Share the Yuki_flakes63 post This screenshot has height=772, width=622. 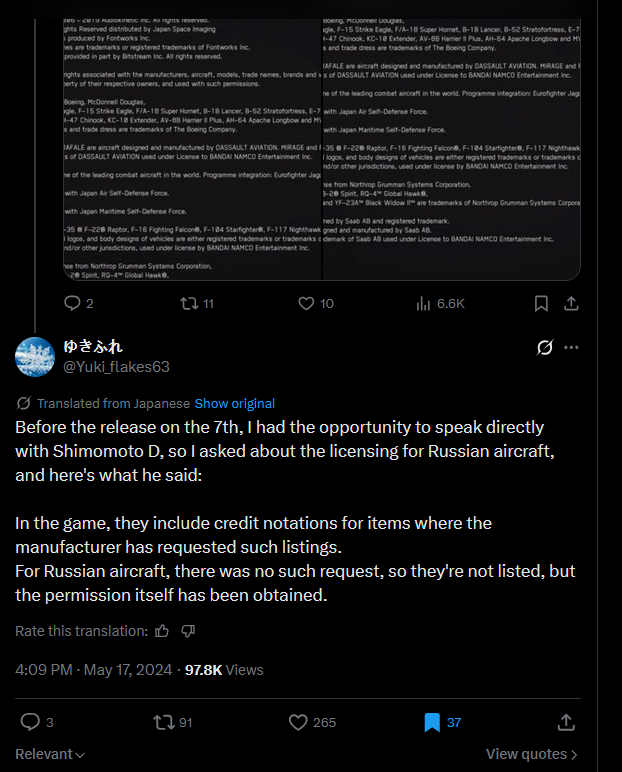(x=565, y=722)
